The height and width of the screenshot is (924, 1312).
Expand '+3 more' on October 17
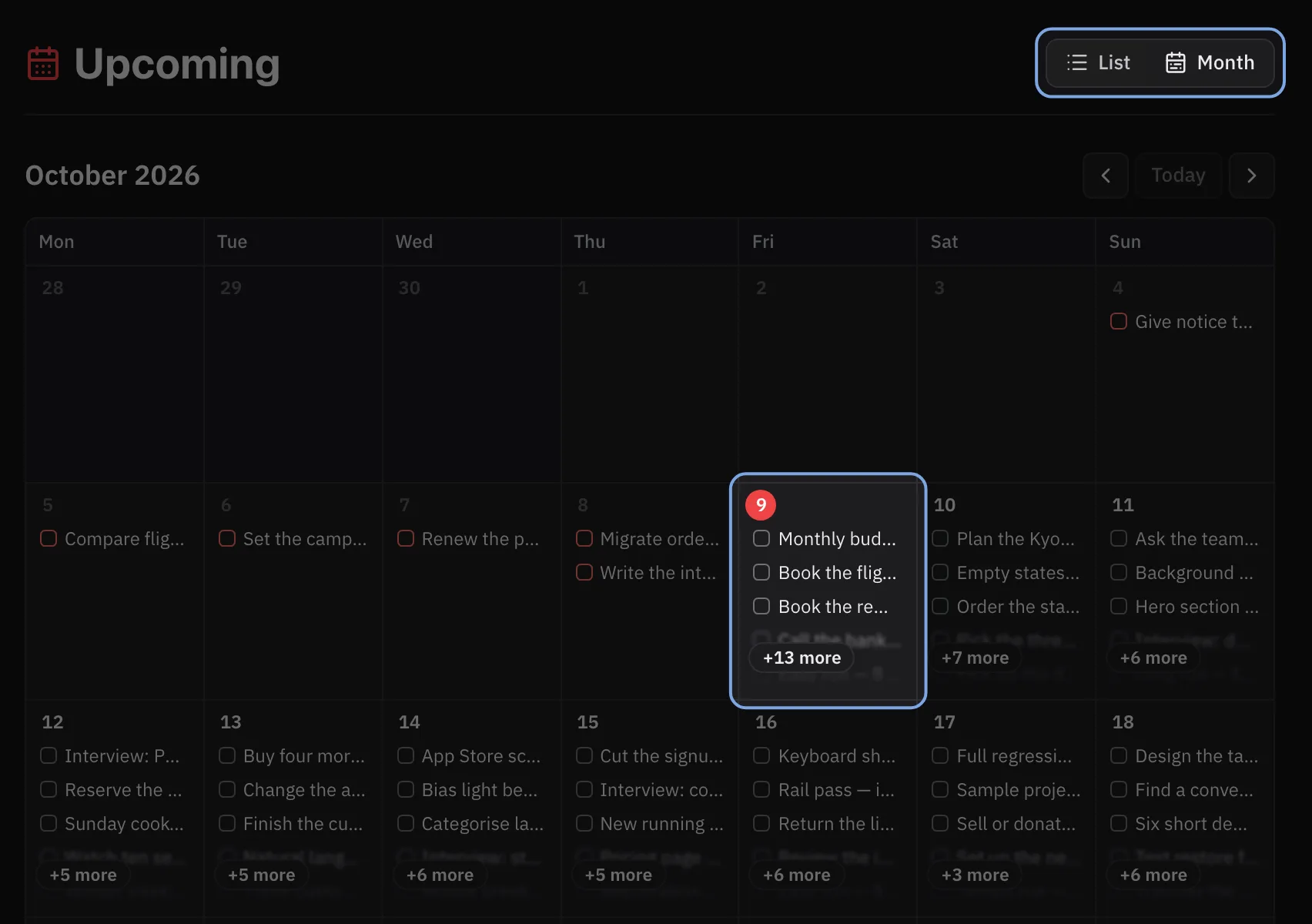coord(975,875)
